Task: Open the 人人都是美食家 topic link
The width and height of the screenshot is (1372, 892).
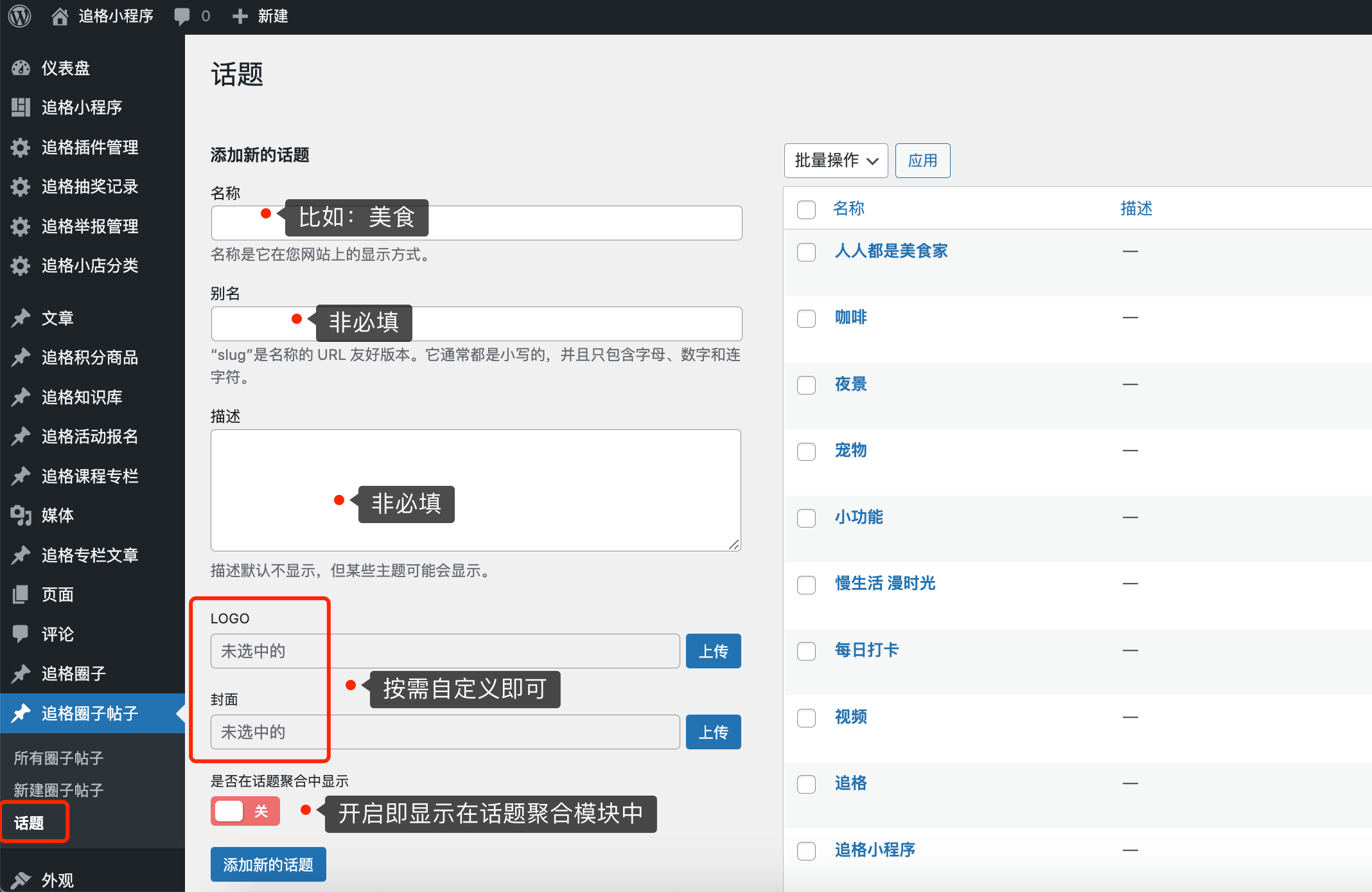Action: pos(891,251)
